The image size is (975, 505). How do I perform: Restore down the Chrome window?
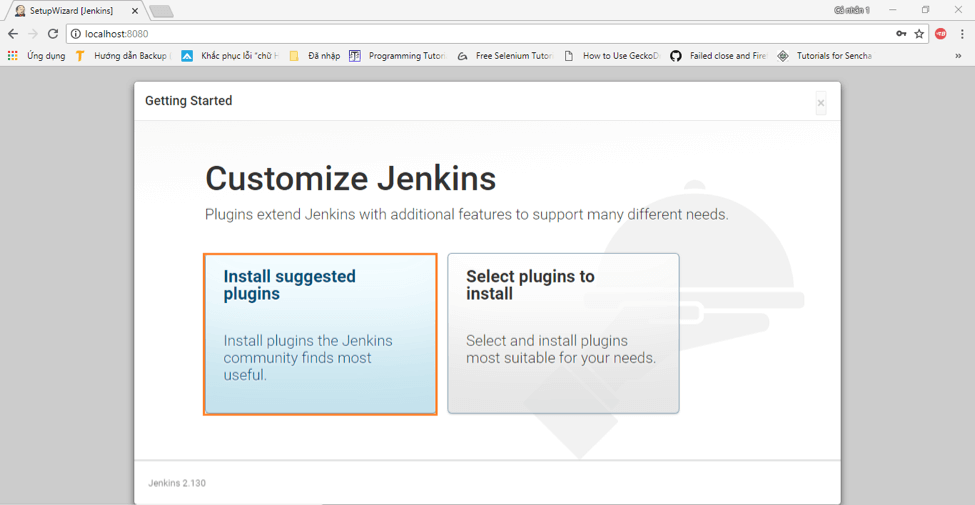(925, 10)
